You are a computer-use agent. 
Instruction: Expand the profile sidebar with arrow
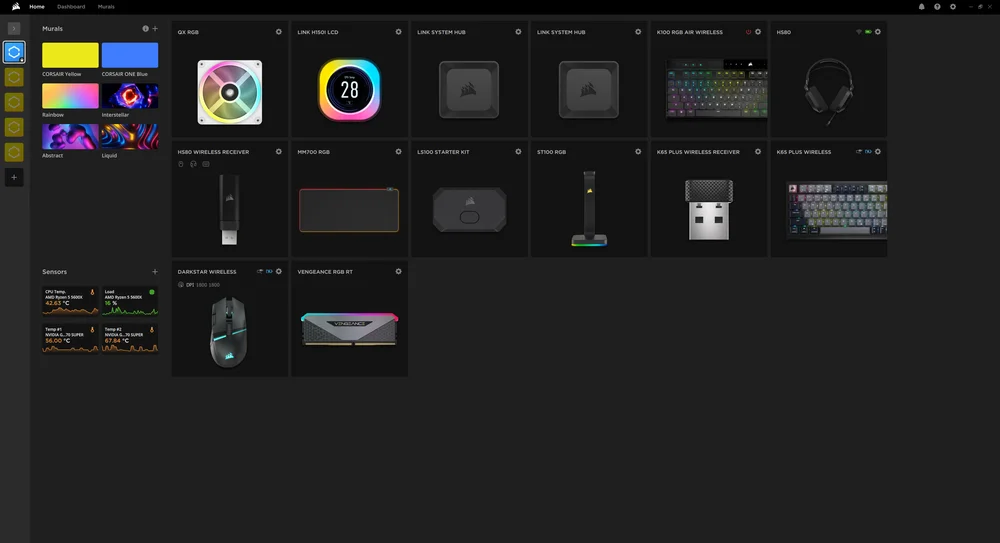coord(14,28)
